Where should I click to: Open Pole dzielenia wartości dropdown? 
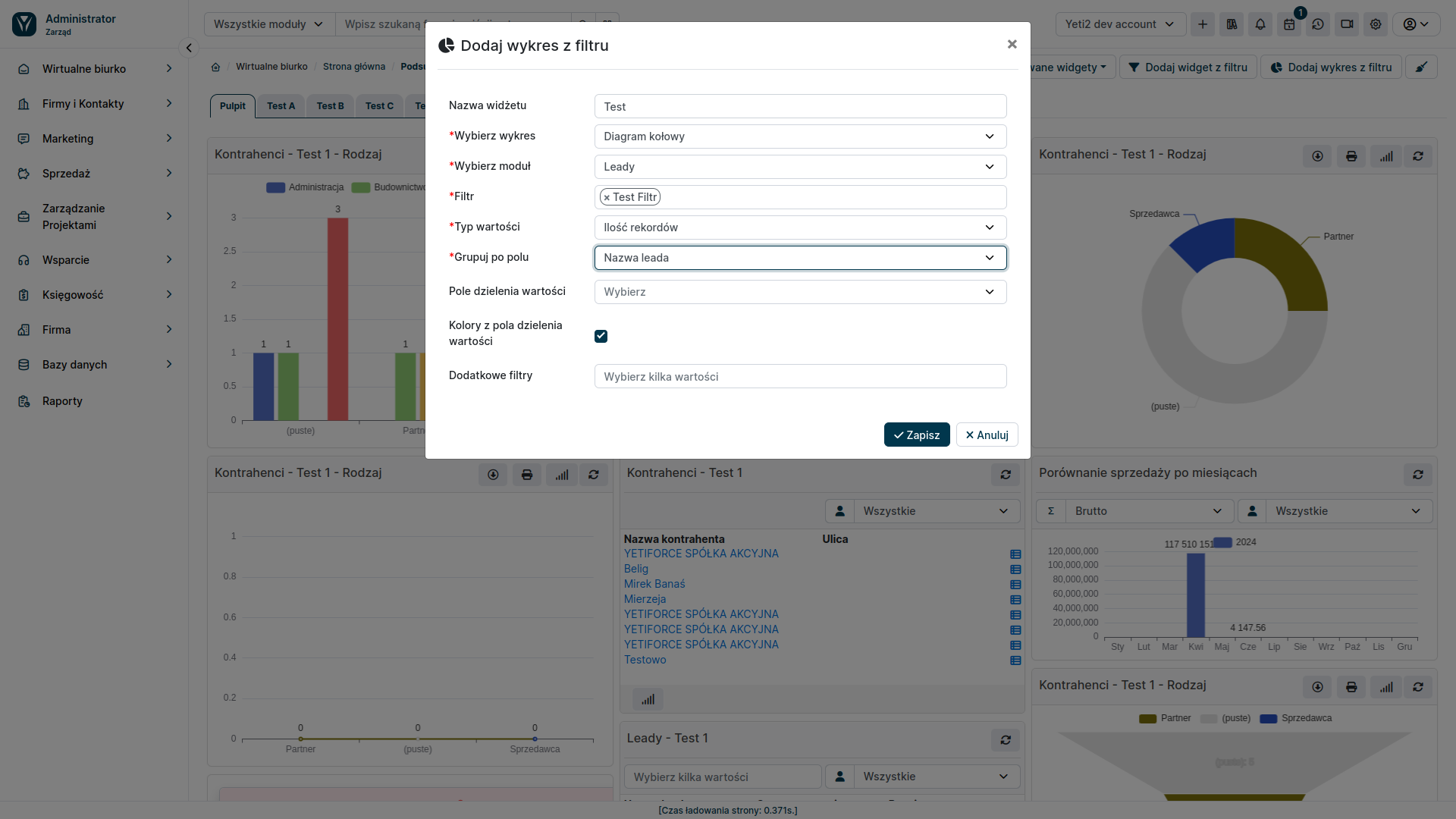[x=800, y=292]
